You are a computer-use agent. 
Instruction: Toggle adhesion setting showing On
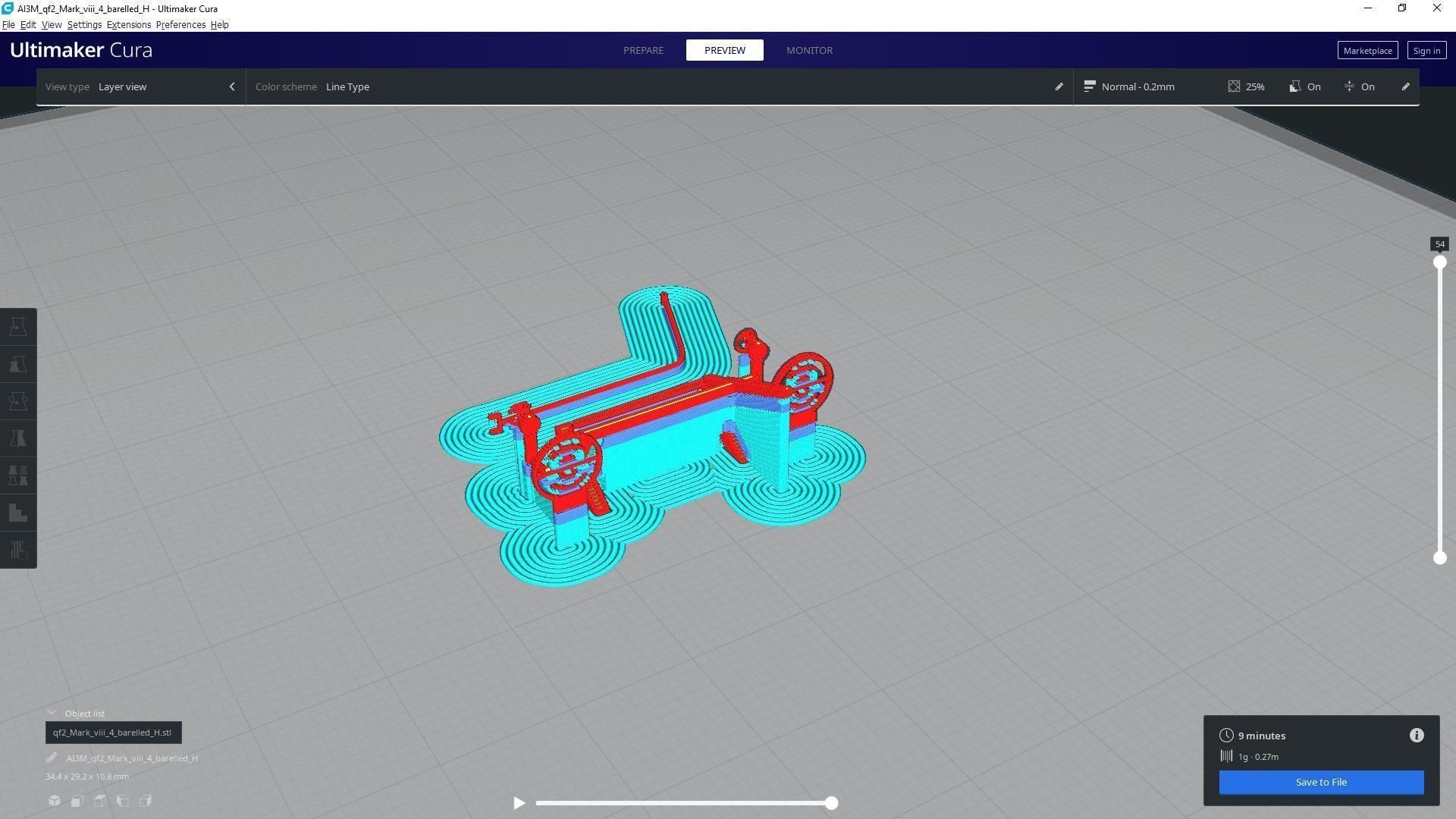[1359, 86]
